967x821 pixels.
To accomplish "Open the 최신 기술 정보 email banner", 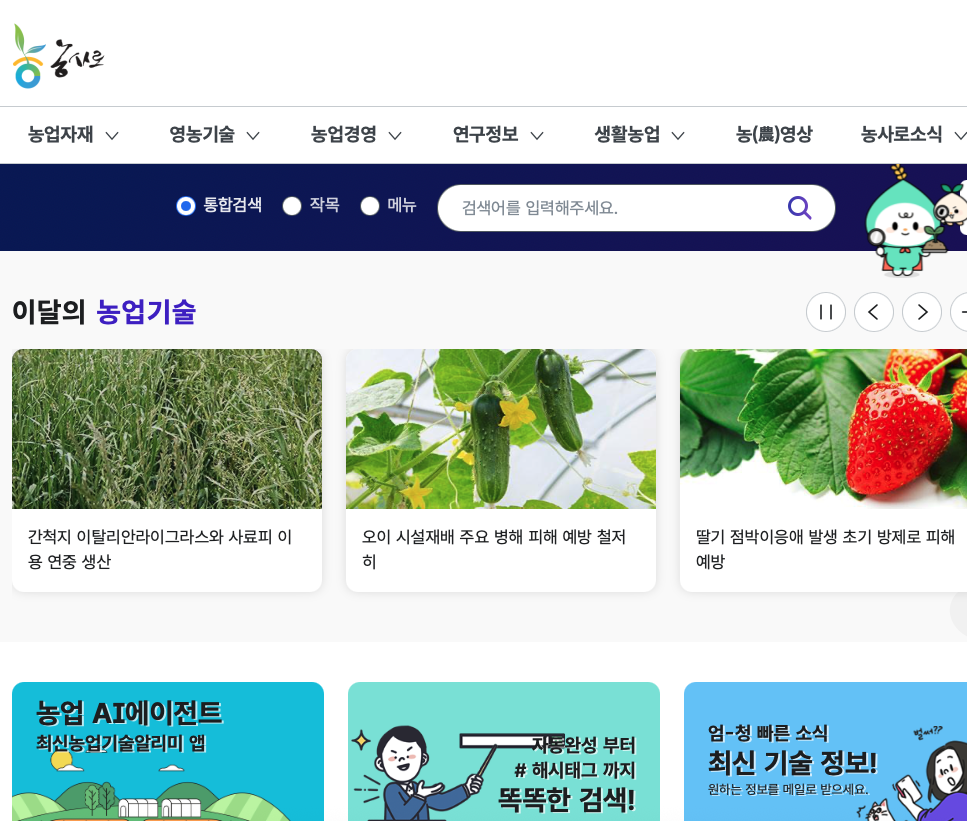I will 825,751.
